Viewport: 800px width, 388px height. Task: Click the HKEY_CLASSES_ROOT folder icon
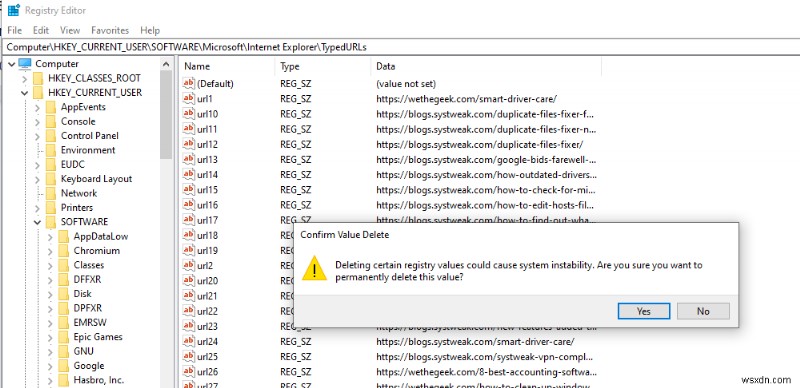[x=38, y=78]
